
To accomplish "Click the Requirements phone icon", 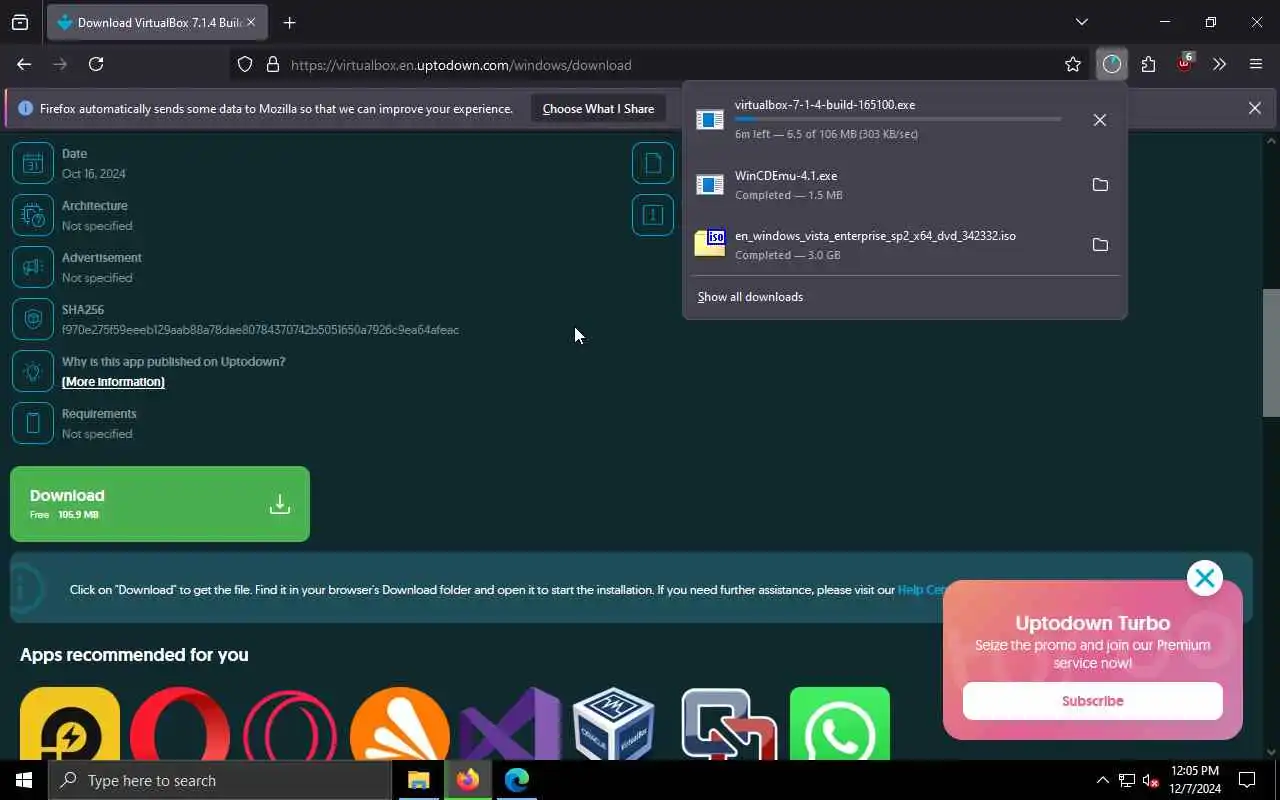I will point(33,424).
